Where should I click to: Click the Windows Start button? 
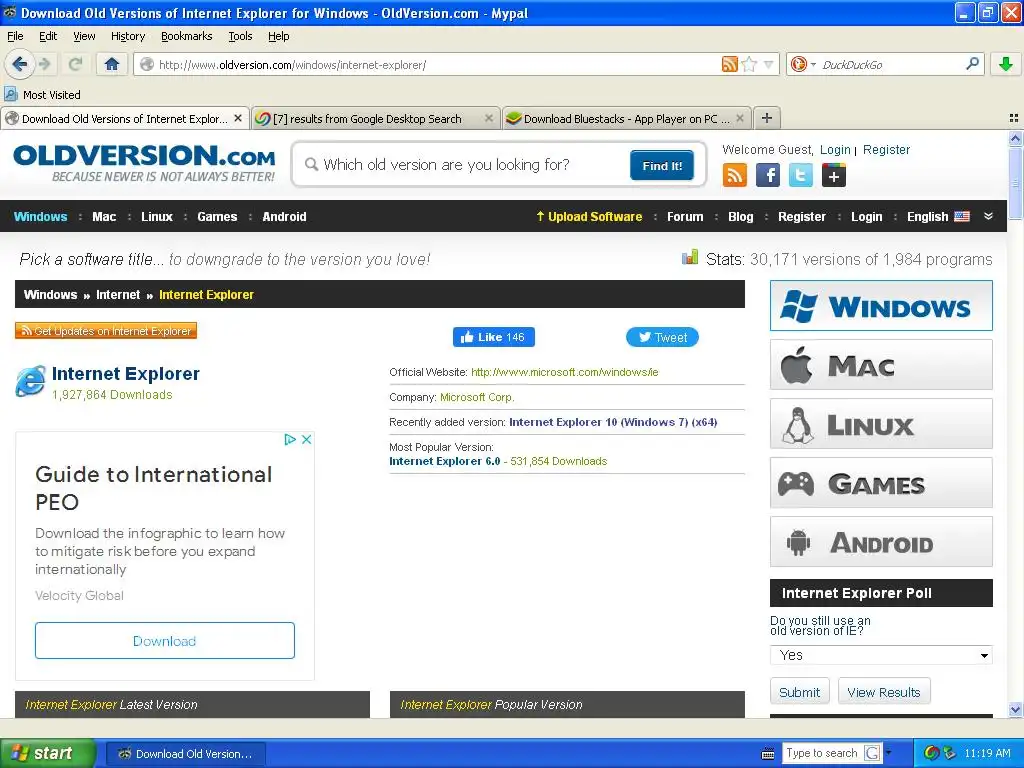(48, 753)
